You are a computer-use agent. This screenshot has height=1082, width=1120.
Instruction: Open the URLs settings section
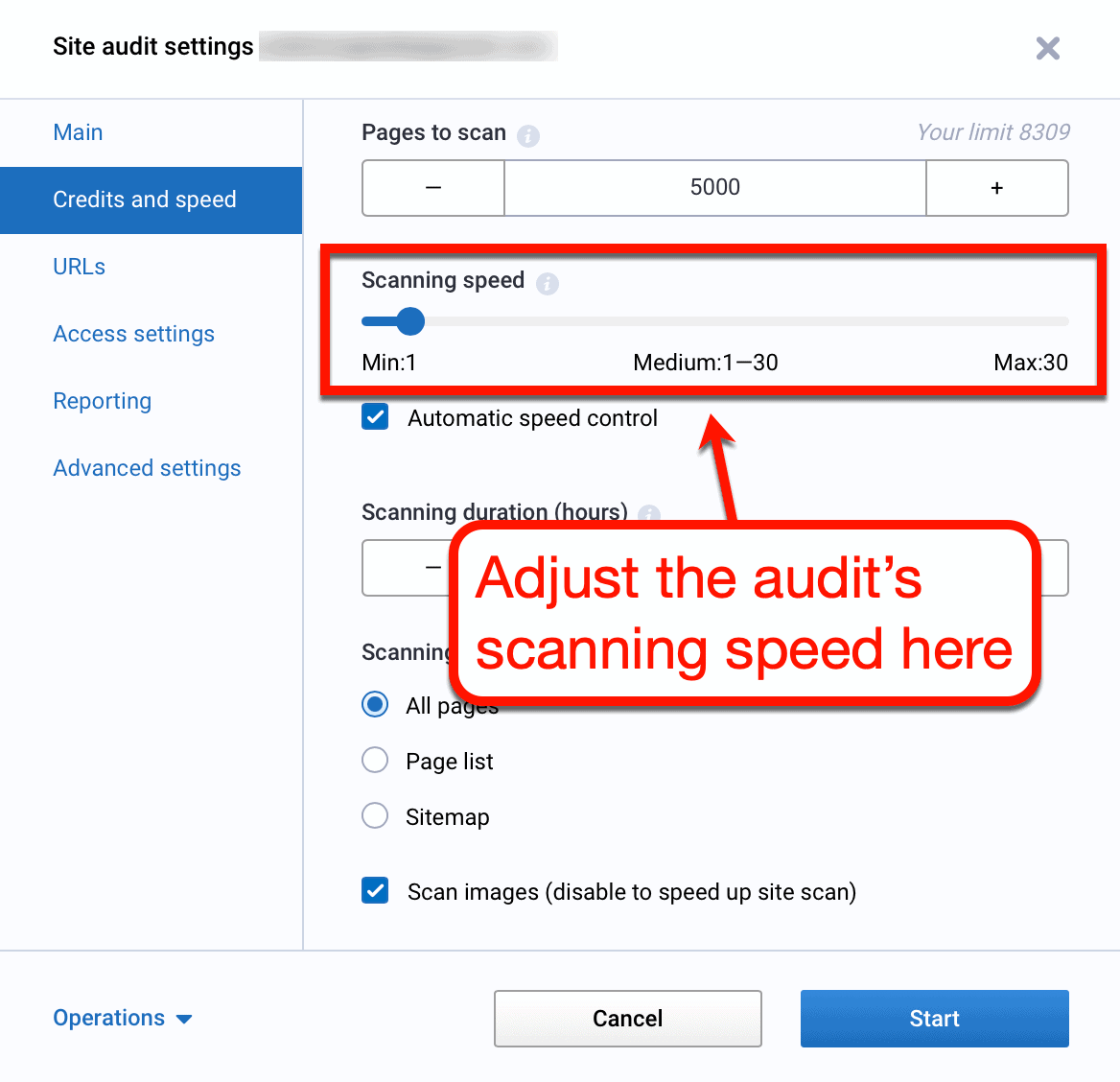79,267
